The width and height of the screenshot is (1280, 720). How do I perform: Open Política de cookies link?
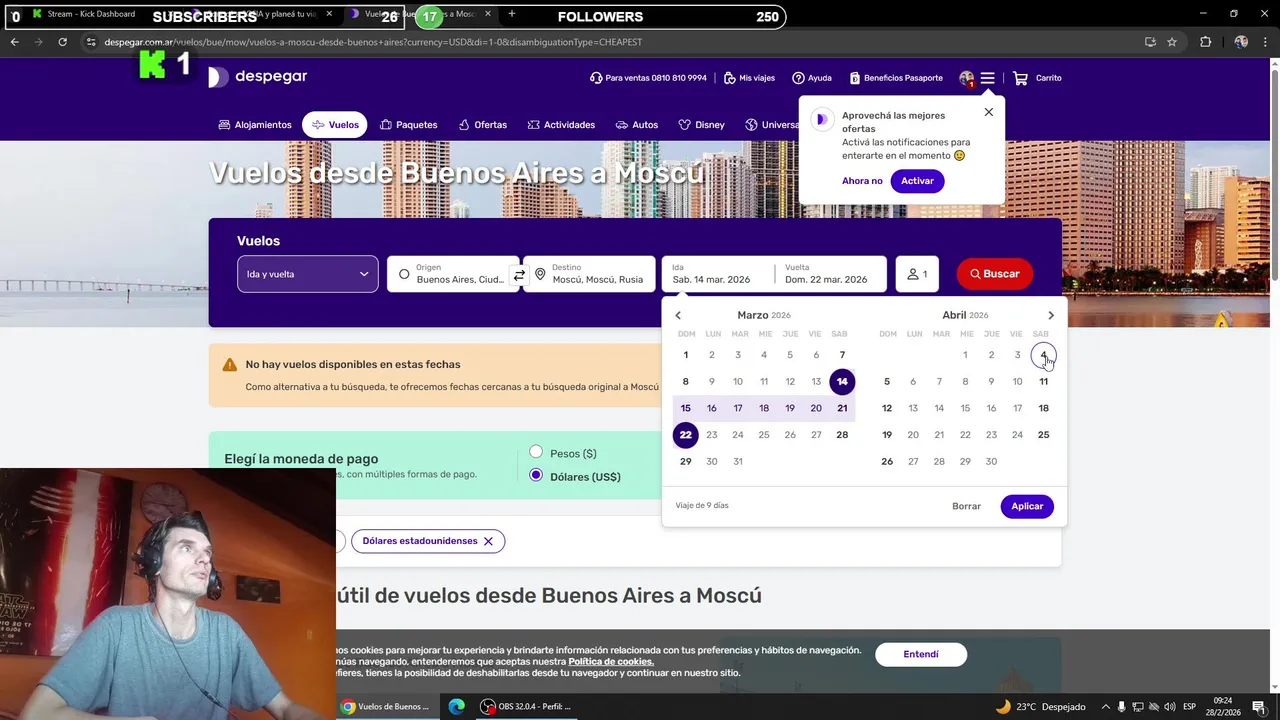(611, 662)
